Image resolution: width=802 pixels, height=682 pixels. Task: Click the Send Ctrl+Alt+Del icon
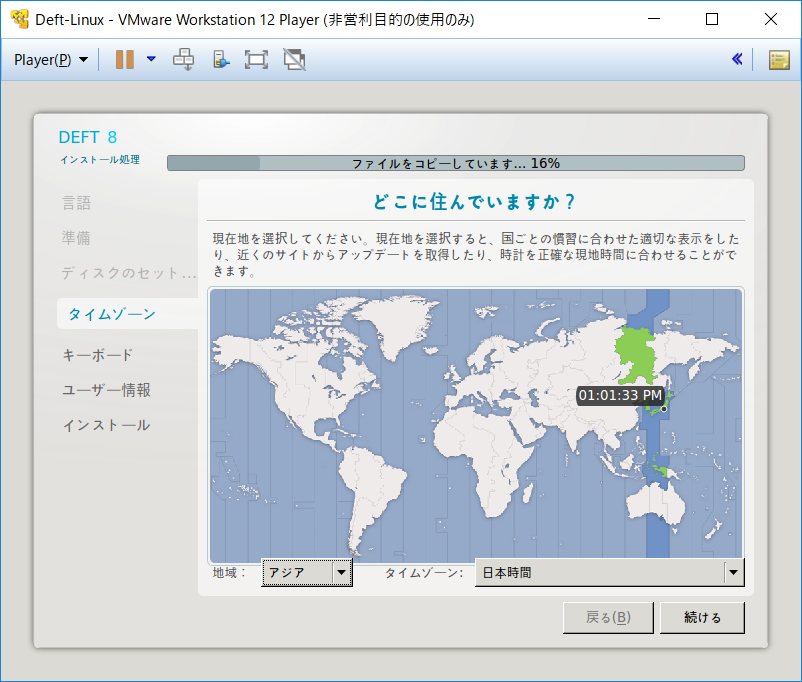pyautogui.click(x=183, y=59)
